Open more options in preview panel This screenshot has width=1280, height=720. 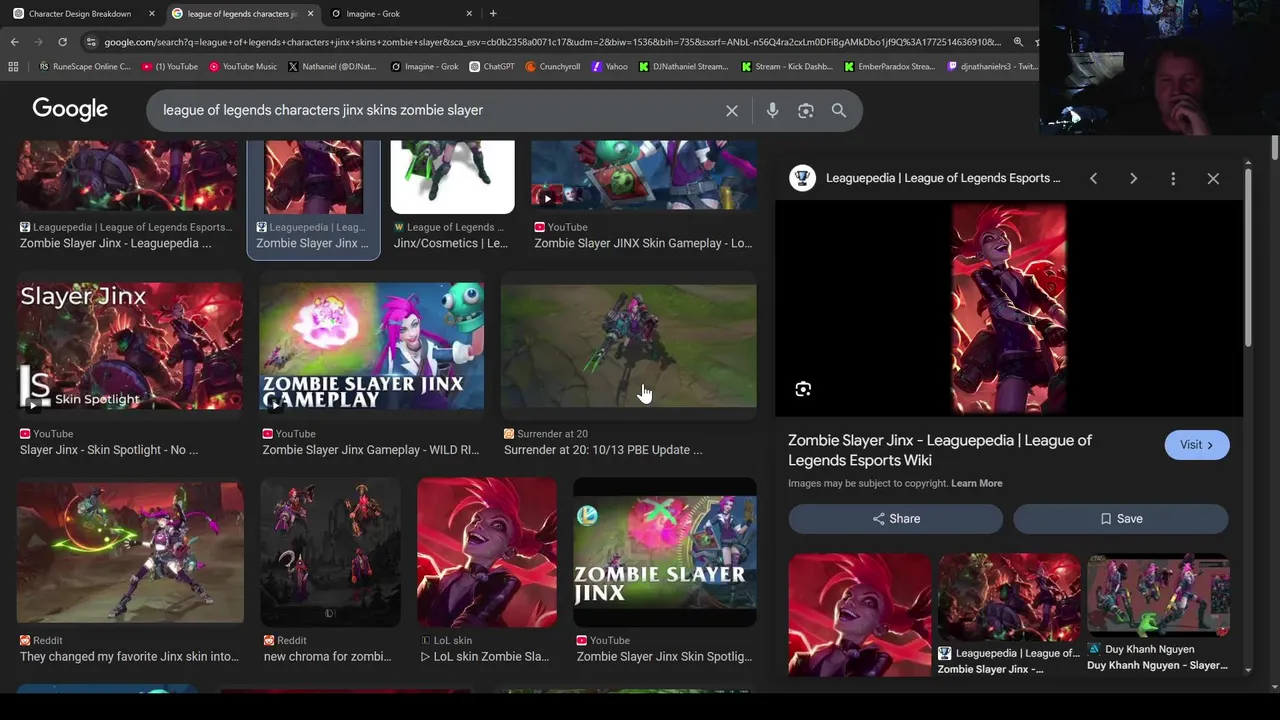1173,178
